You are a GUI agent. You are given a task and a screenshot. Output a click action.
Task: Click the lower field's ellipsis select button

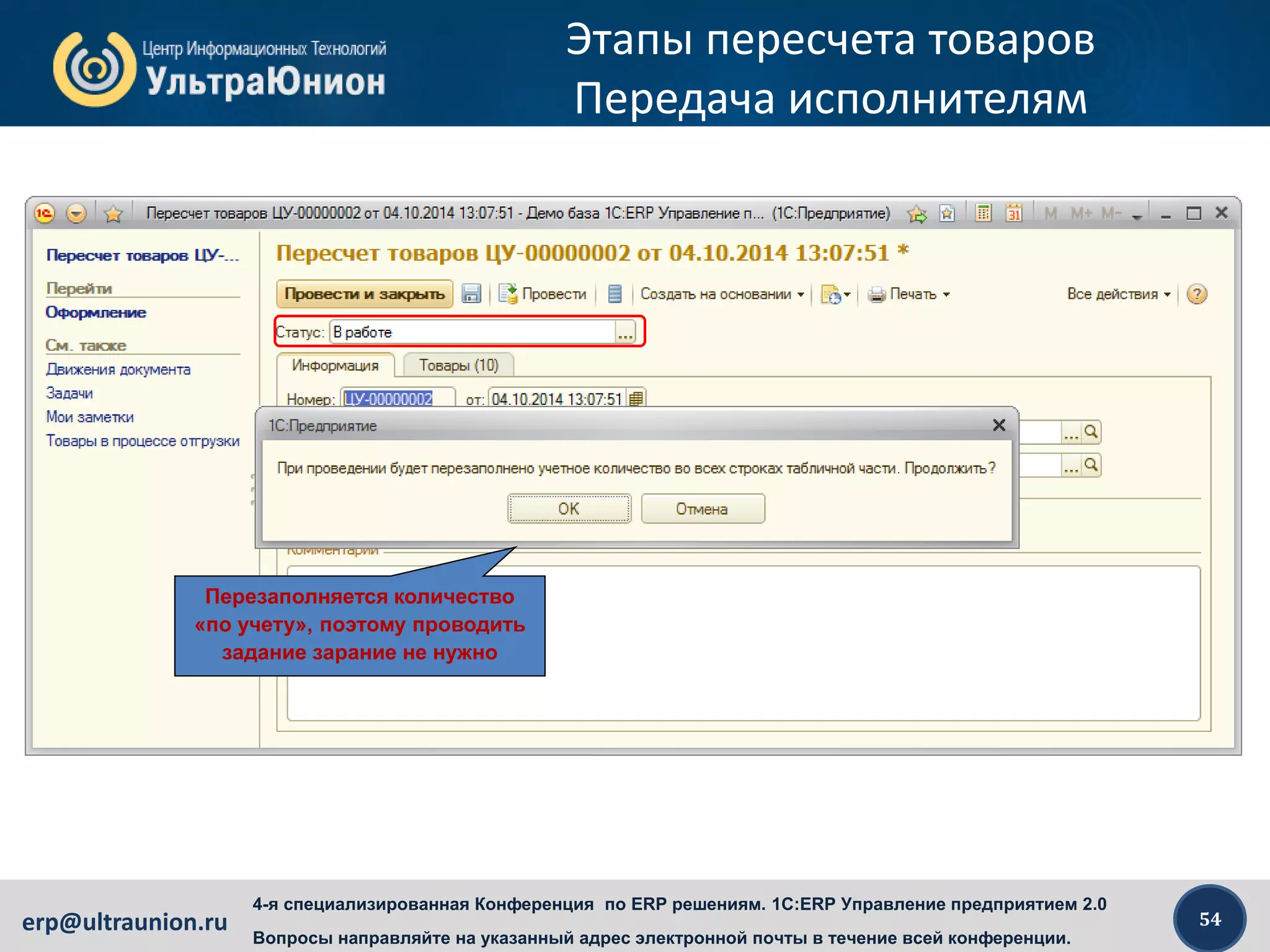1071,465
